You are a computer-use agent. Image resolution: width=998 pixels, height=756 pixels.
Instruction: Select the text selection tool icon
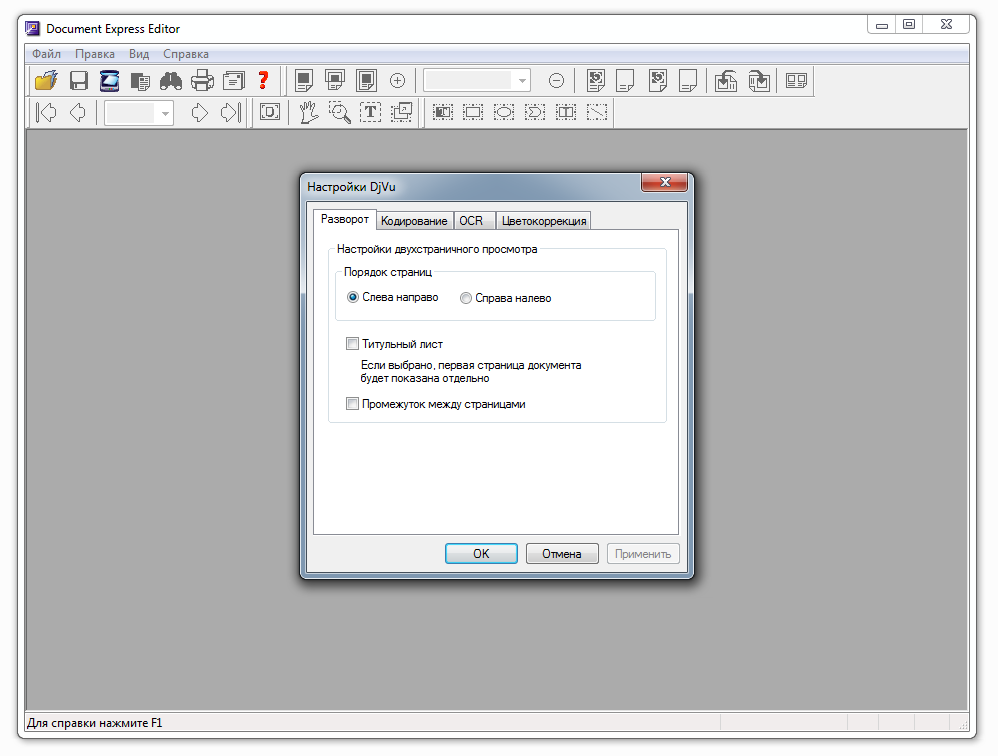coord(371,113)
